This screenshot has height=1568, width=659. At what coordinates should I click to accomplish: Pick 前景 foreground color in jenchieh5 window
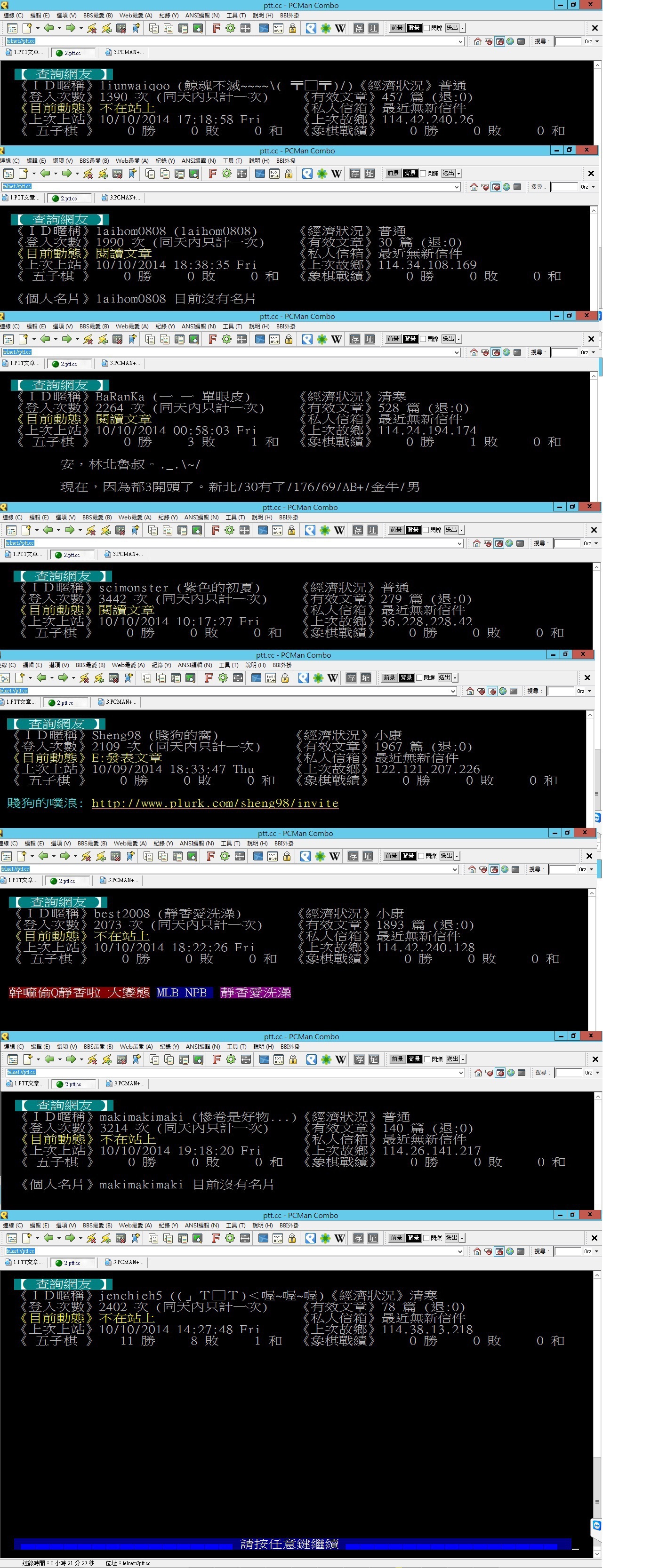click(396, 1238)
